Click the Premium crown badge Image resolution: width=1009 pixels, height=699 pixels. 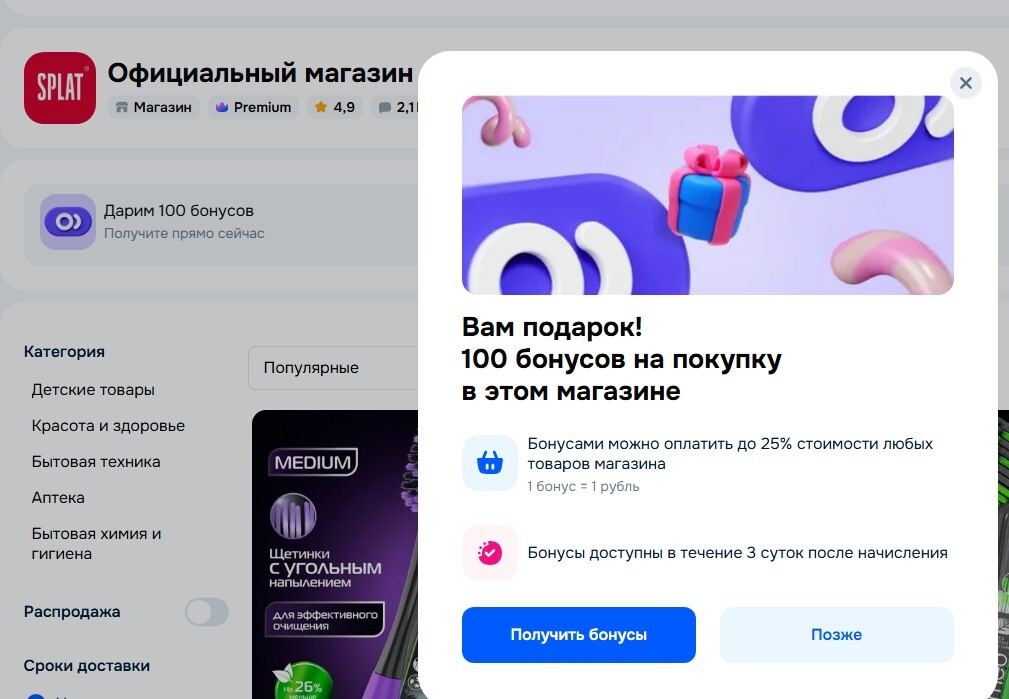pyautogui.click(x=254, y=107)
